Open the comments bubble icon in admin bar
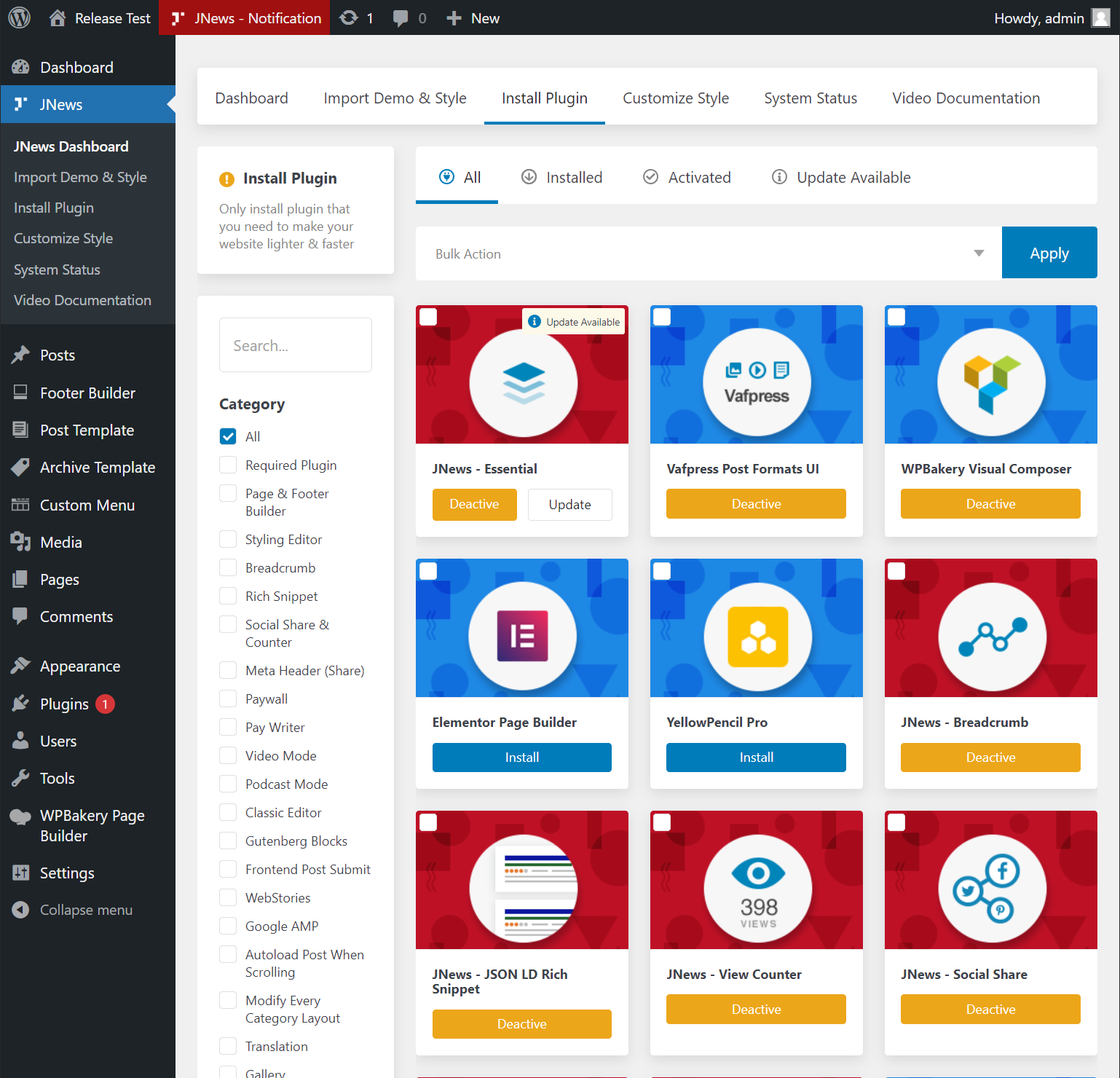 401,18
